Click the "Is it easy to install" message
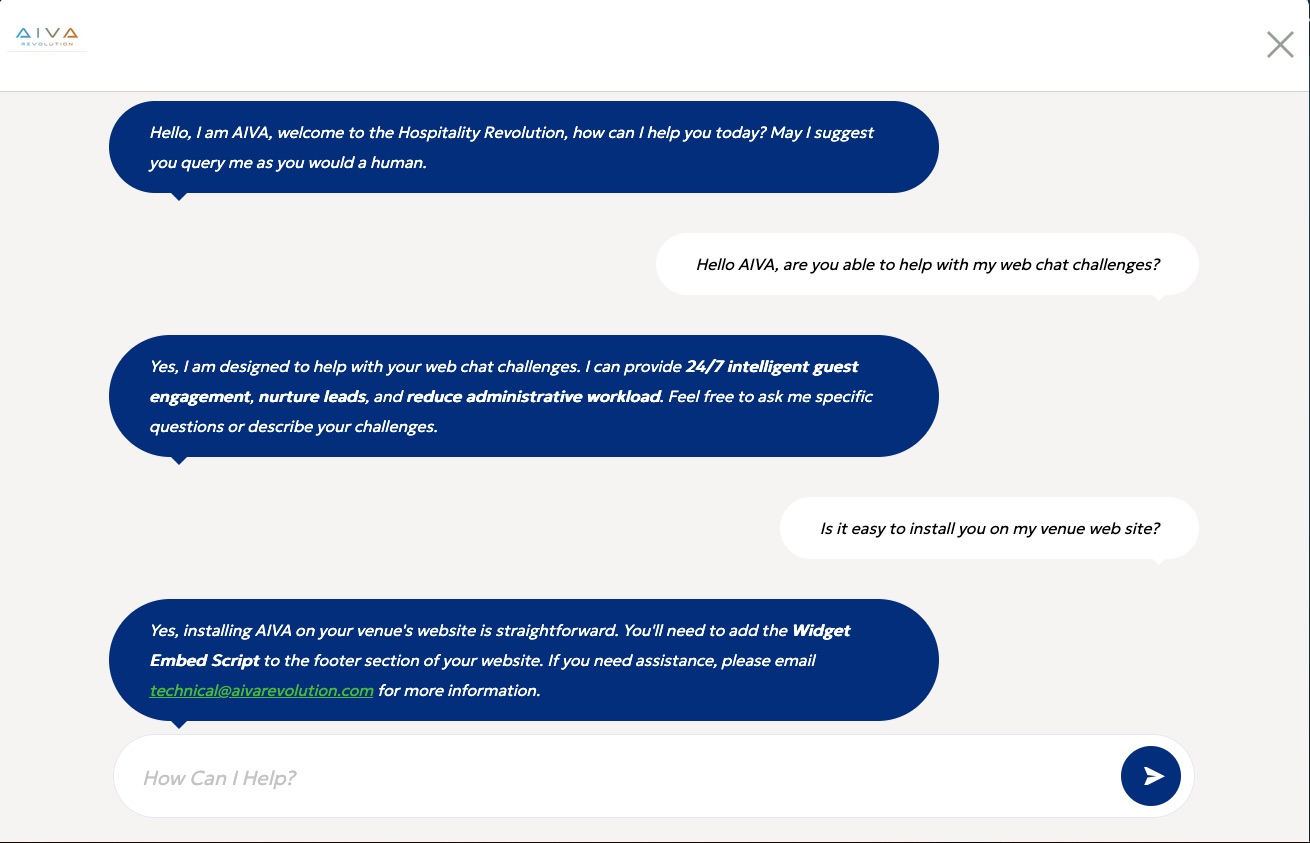This screenshot has height=843, width=1310. pos(989,528)
